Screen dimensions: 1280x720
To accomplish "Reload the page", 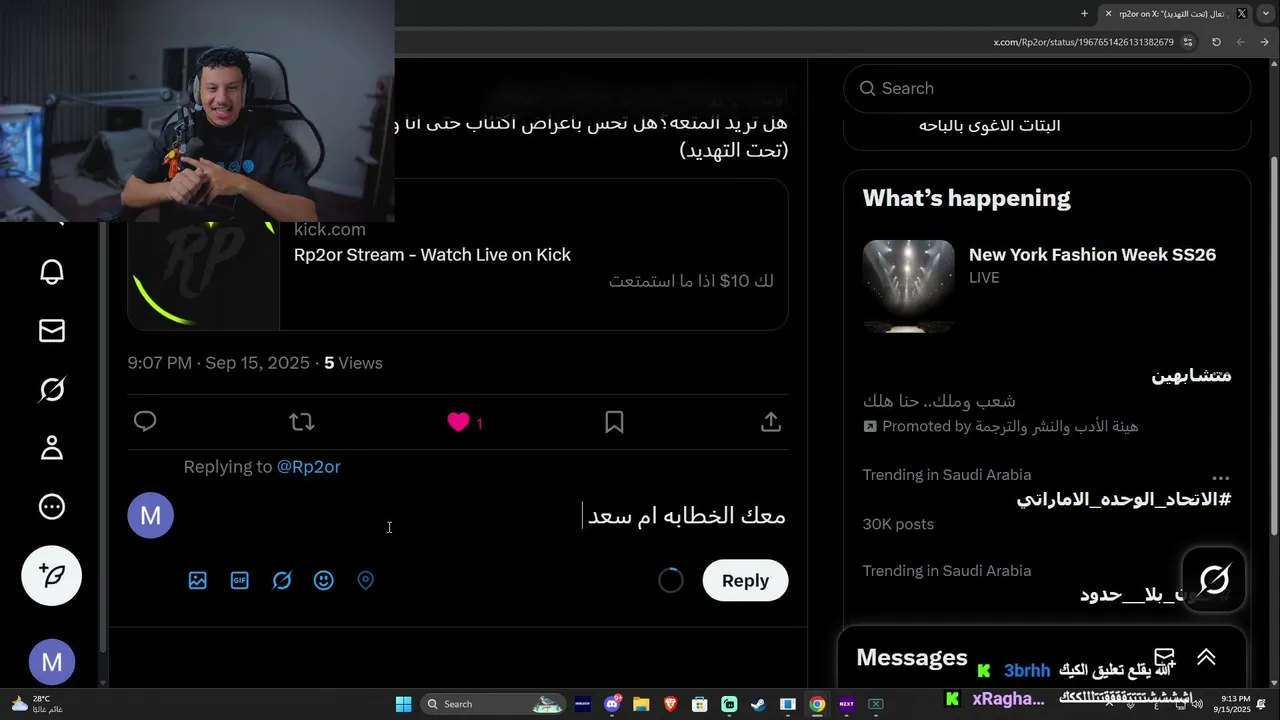I will tap(1216, 42).
